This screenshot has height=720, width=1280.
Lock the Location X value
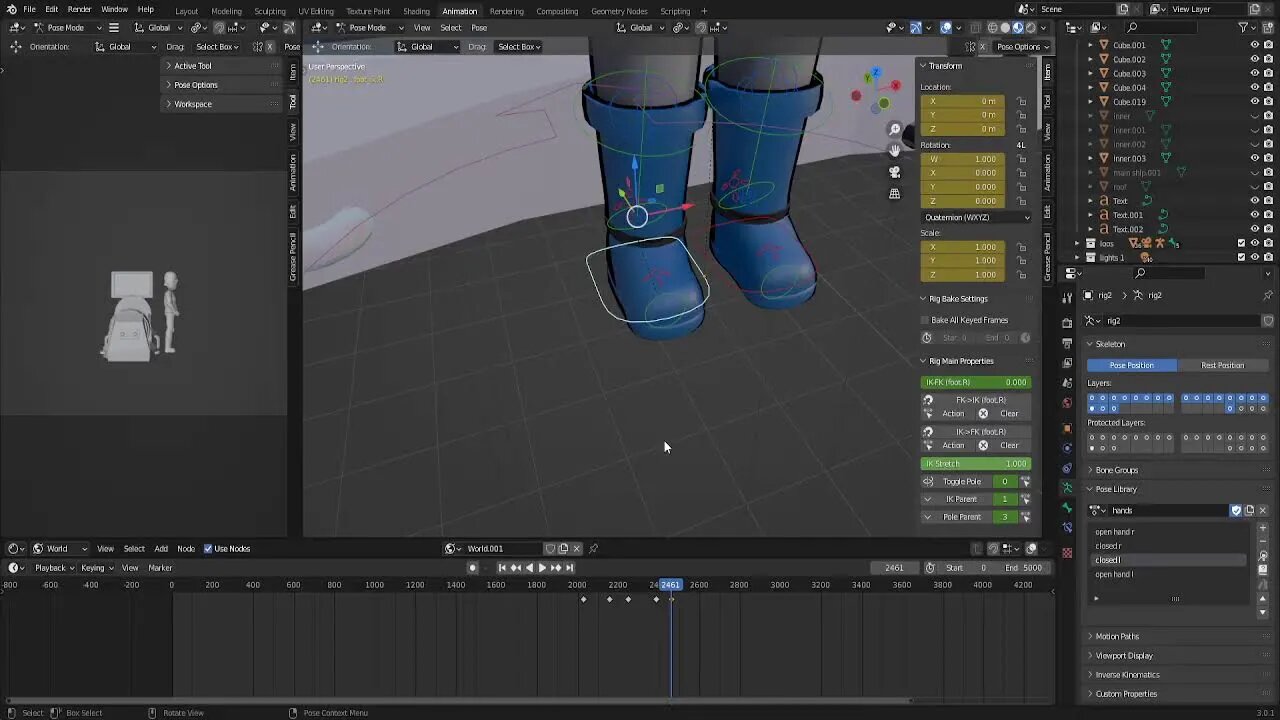(1021, 101)
